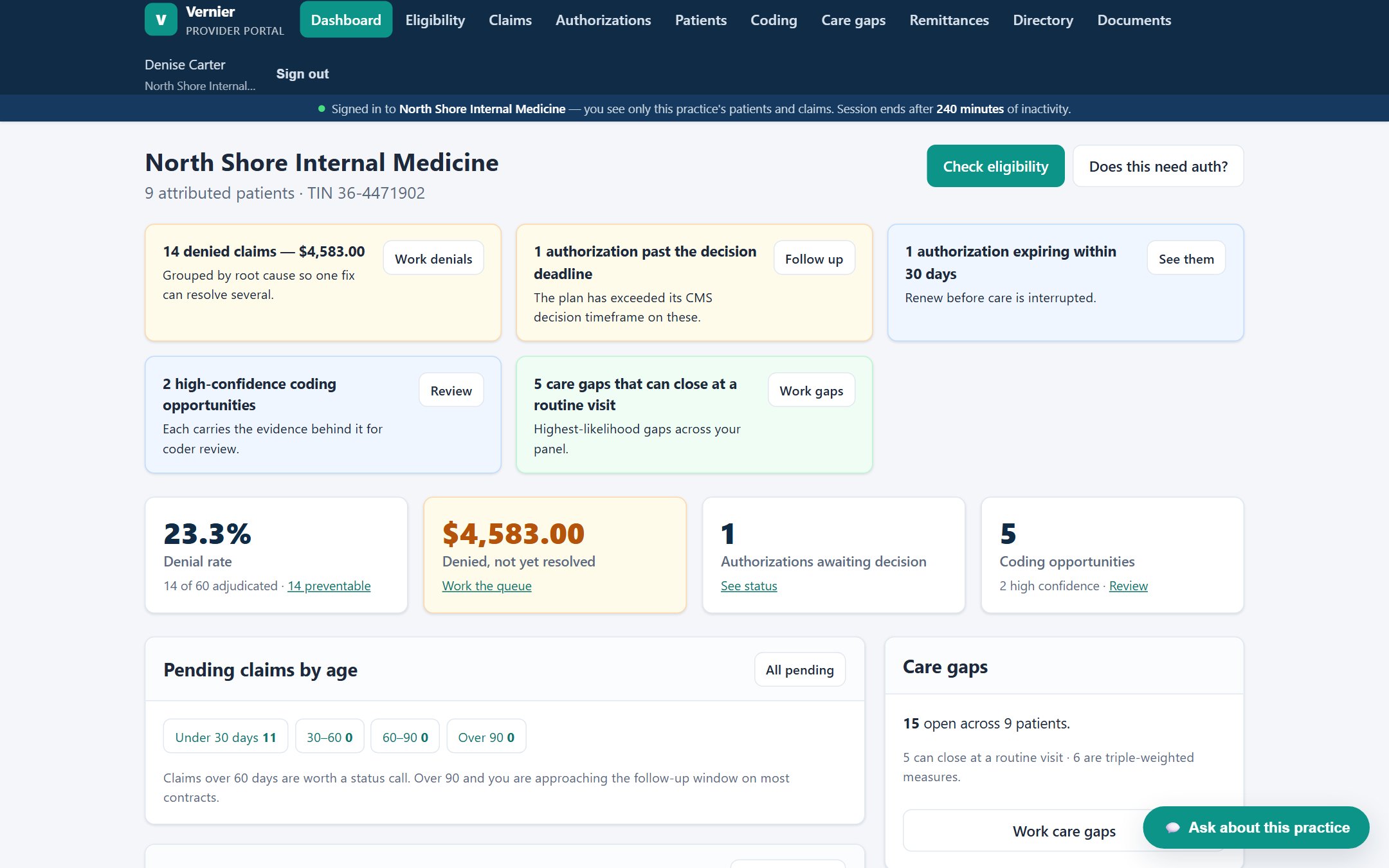Click Follow up on past-deadline authorization
Image resolution: width=1389 pixels, height=868 pixels.
pyautogui.click(x=814, y=258)
